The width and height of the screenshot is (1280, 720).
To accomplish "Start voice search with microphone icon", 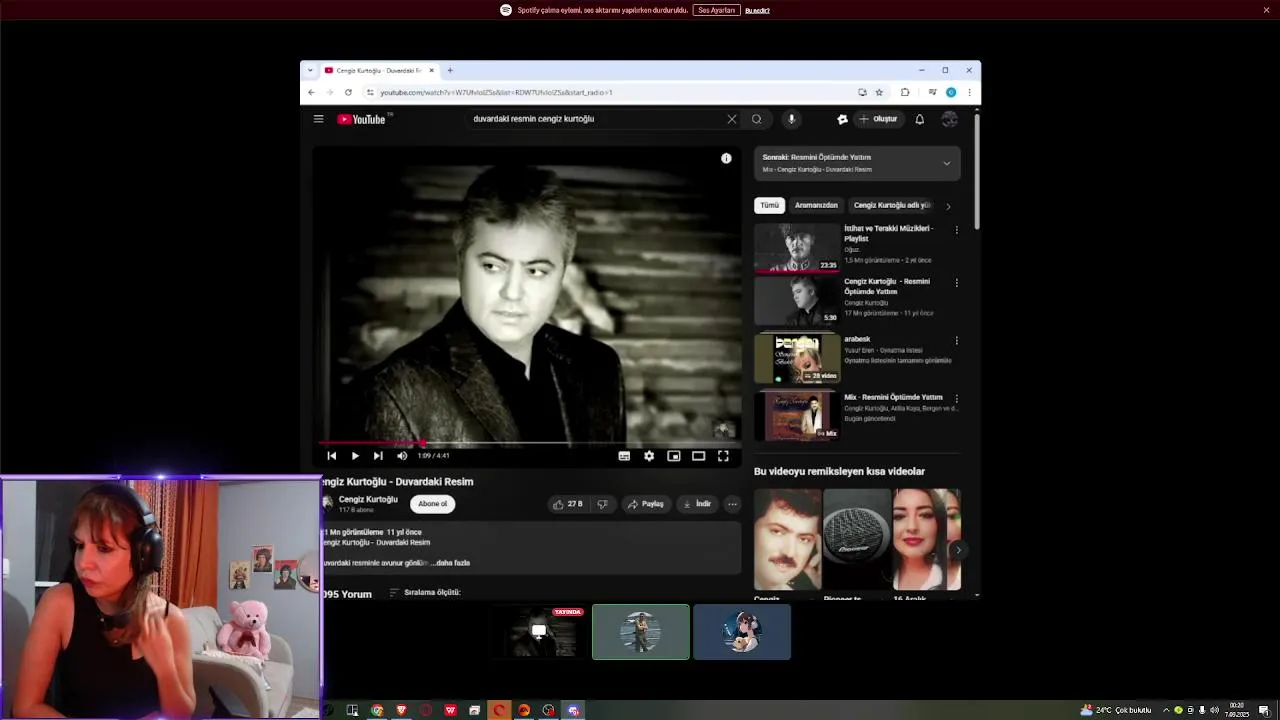I will click(791, 119).
